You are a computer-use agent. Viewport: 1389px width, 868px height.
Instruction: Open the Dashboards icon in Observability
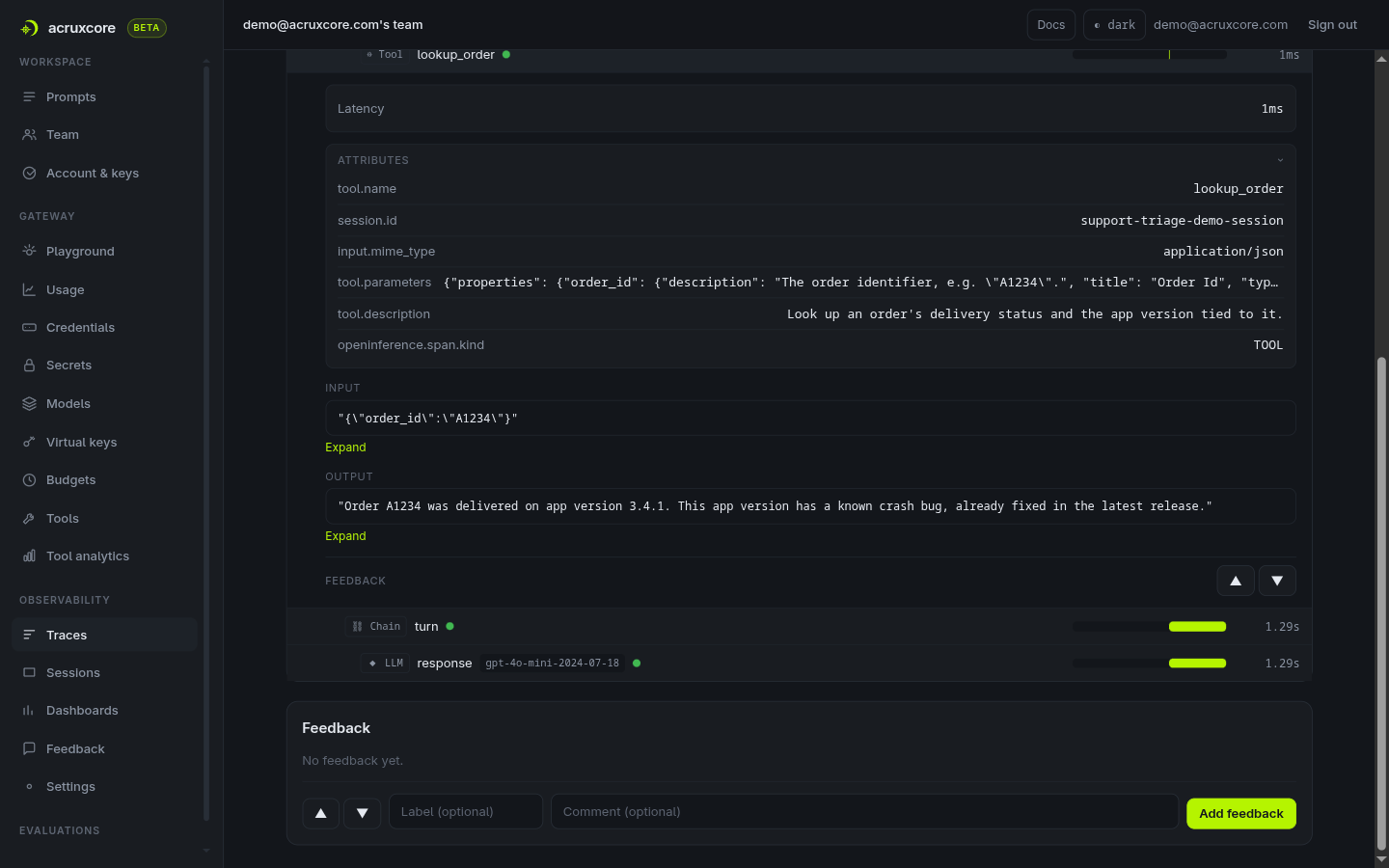coord(29,711)
